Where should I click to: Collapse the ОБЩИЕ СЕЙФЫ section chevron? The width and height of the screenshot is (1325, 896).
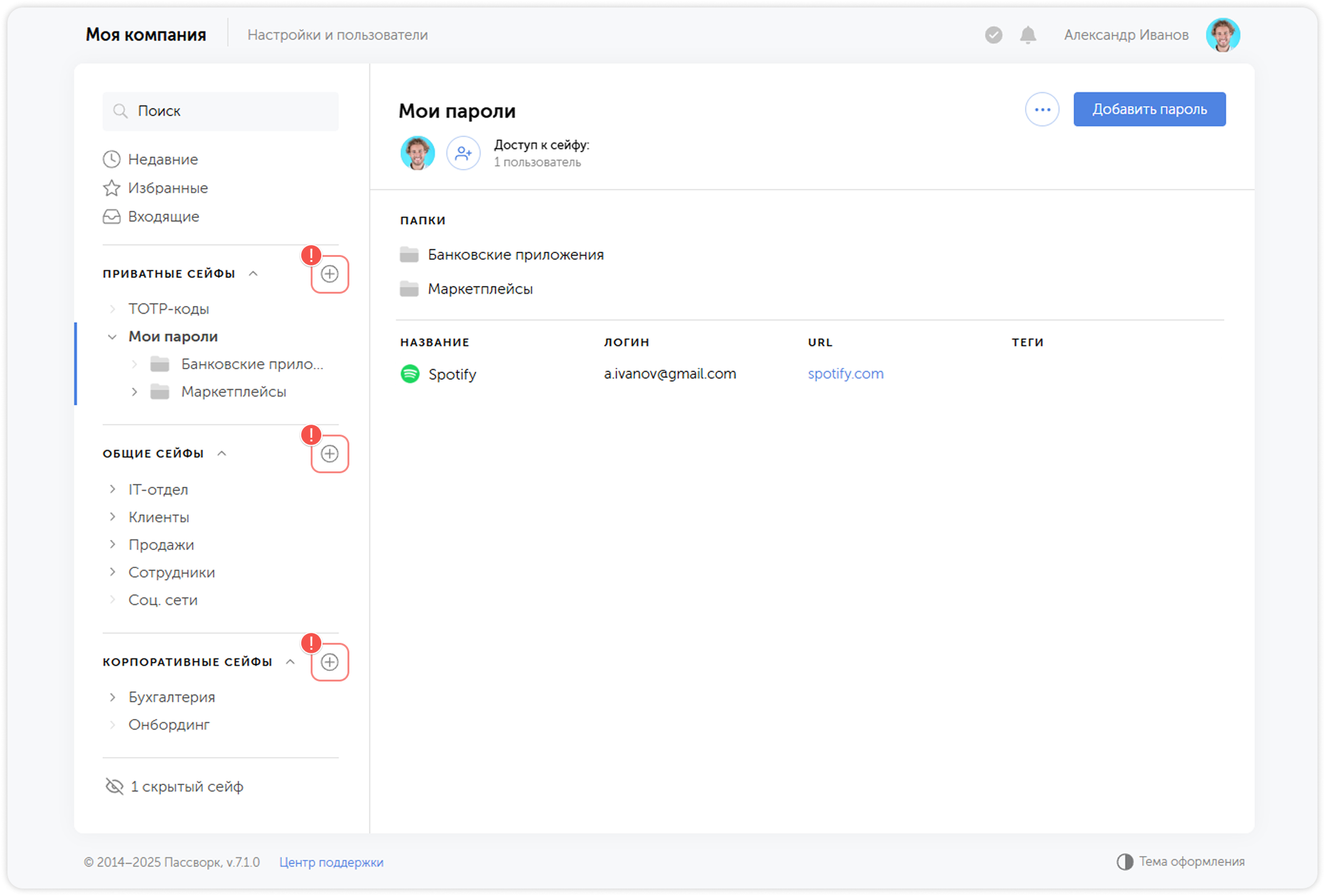221,453
